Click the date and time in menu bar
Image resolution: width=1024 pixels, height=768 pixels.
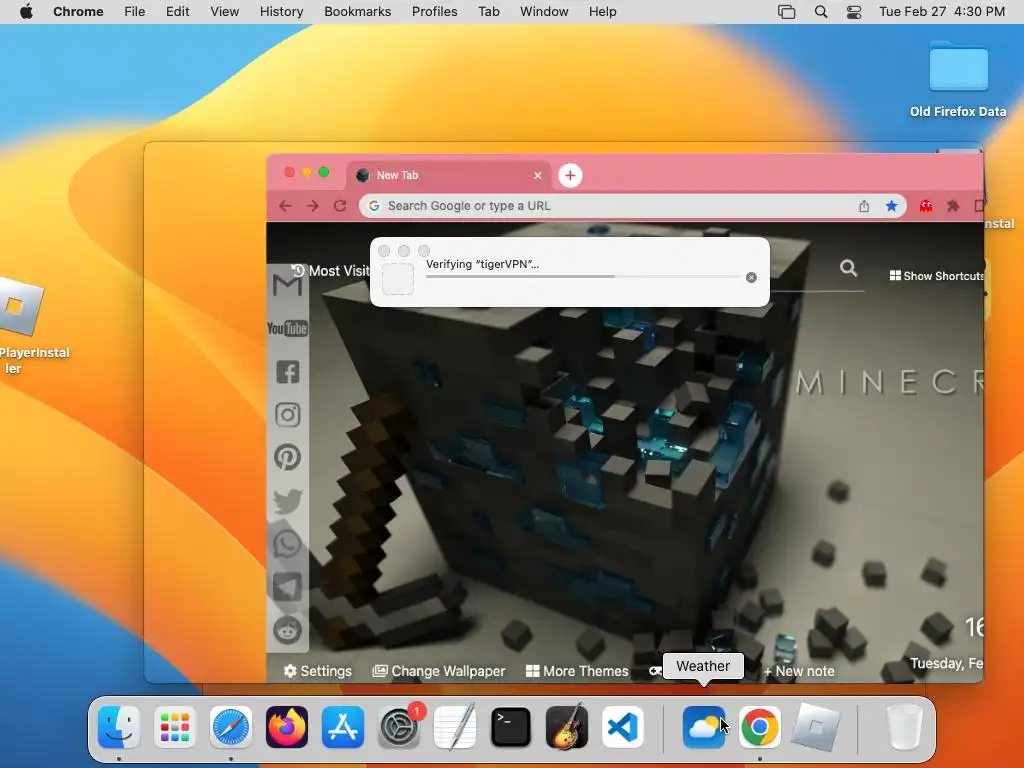tap(942, 12)
